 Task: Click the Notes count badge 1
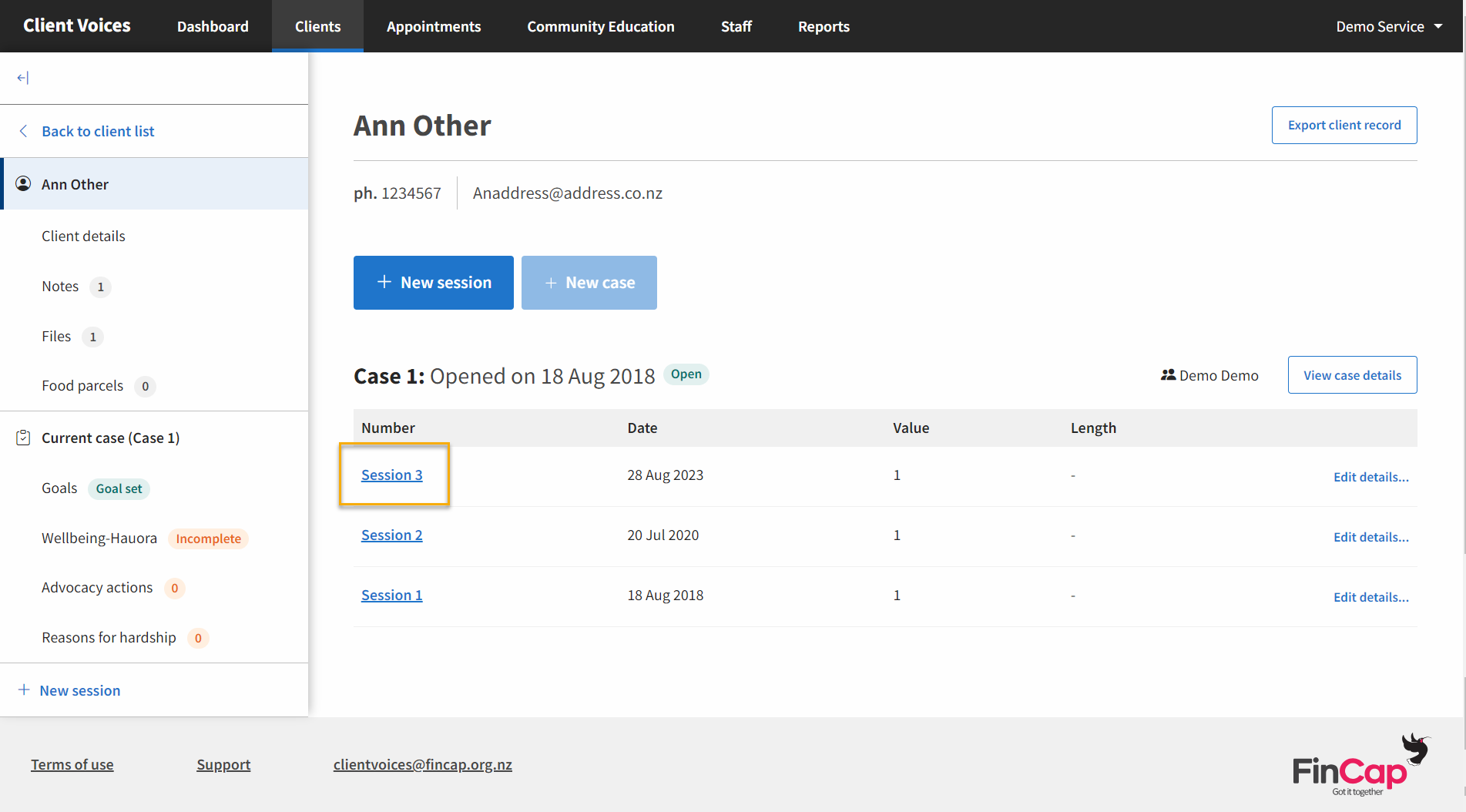click(x=100, y=287)
